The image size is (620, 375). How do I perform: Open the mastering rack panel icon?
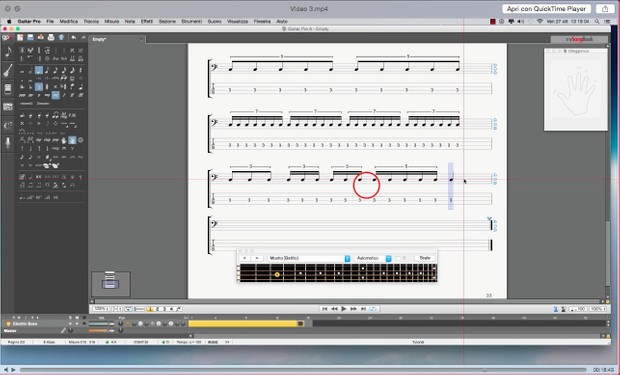point(8,107)
